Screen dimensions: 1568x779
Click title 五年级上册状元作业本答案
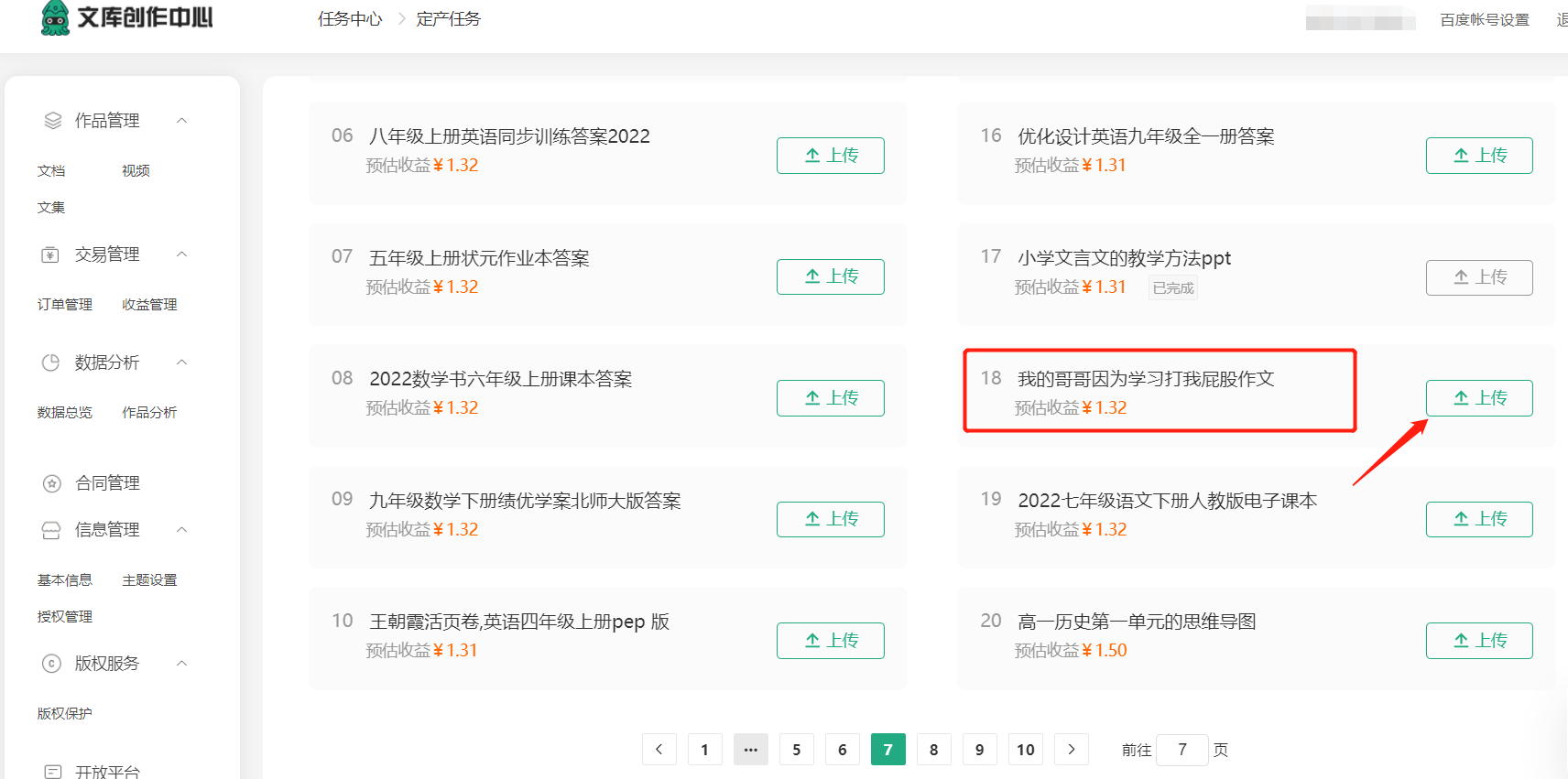[479, 258]
